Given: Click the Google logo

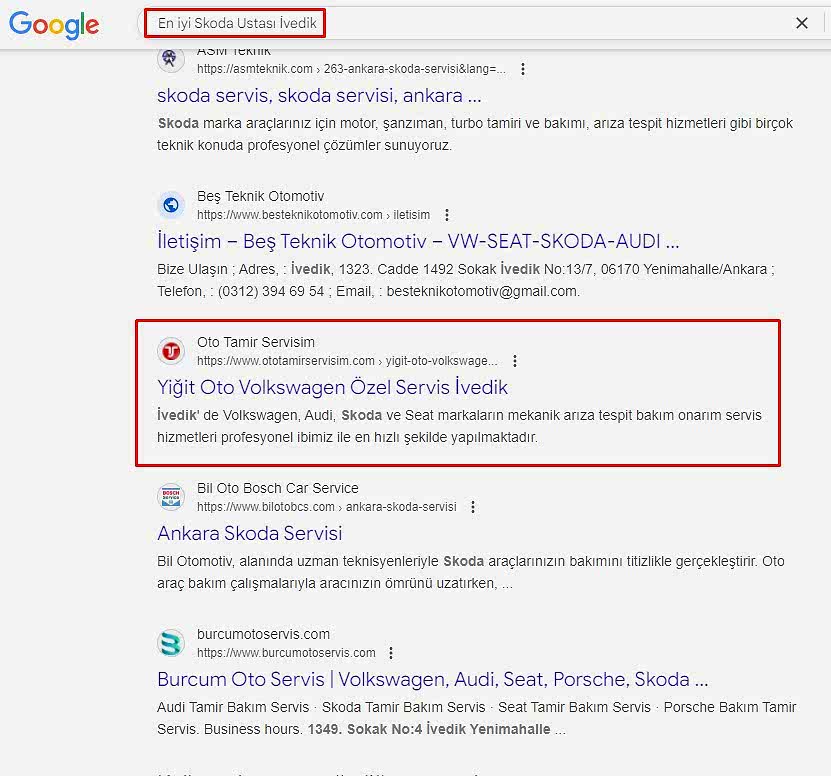Looking at the screenshot, I should pos(54,24).
